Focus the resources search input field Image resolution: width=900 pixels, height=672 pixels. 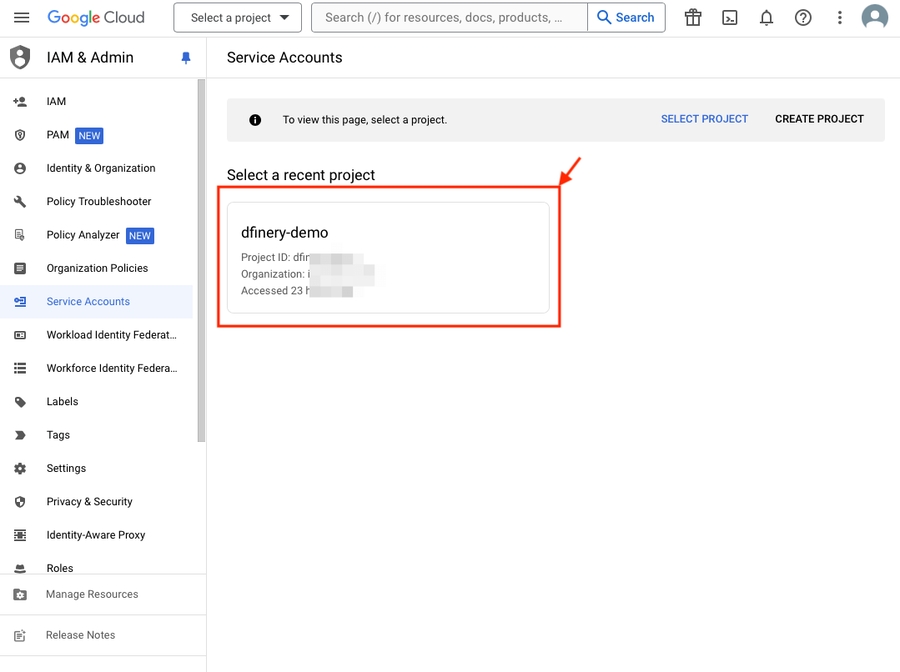click(x=450, y=18)
